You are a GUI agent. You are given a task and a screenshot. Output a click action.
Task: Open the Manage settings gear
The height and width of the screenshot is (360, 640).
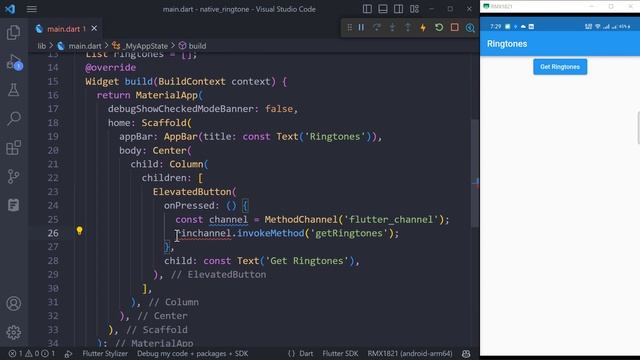[13, 332]
